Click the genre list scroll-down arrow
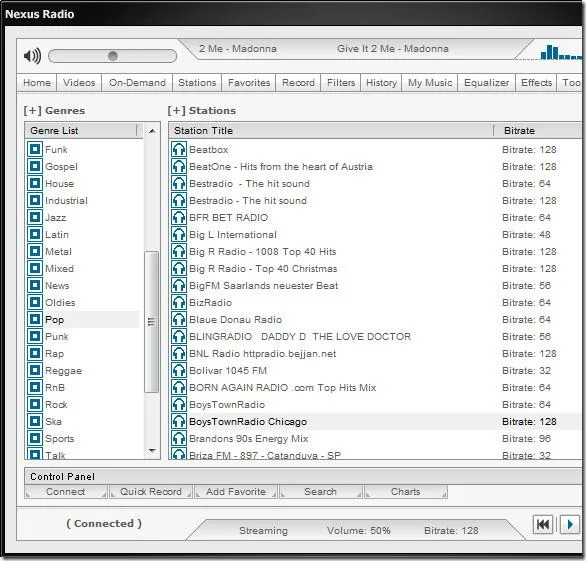The width and height of the screenshot is (586, 561). 152,451
